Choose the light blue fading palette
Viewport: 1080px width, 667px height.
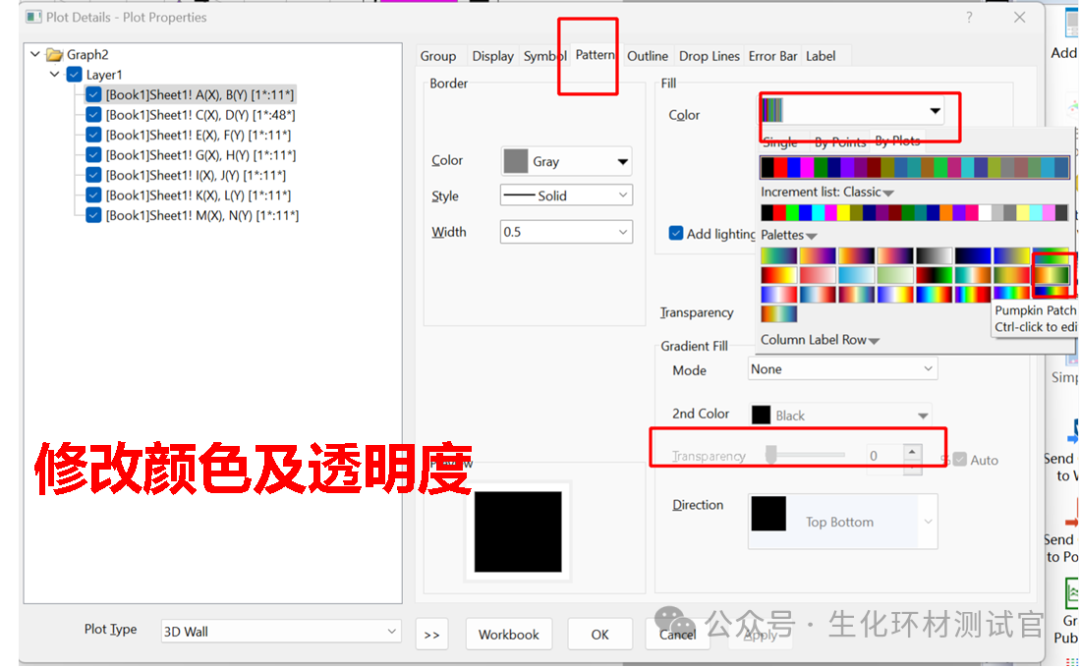coord(856,275)
